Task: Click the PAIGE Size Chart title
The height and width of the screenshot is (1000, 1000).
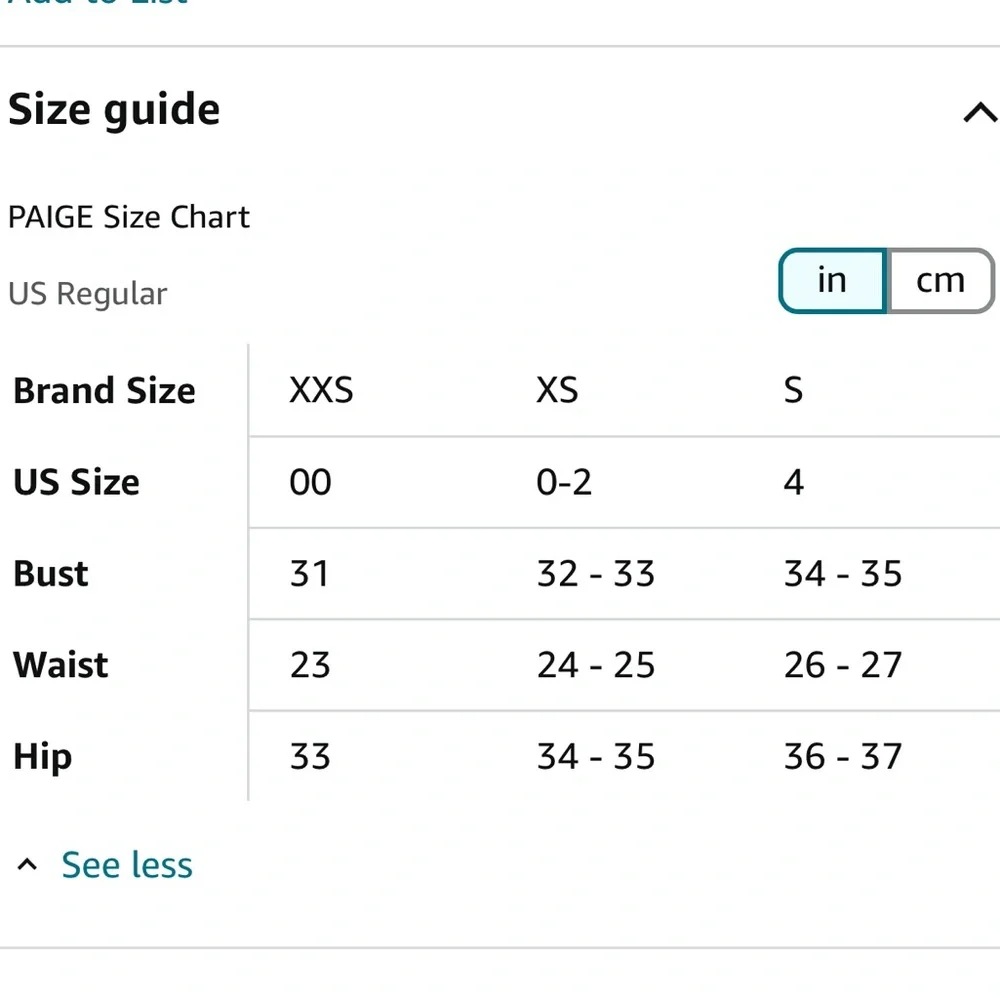Action: pos(129,217)
